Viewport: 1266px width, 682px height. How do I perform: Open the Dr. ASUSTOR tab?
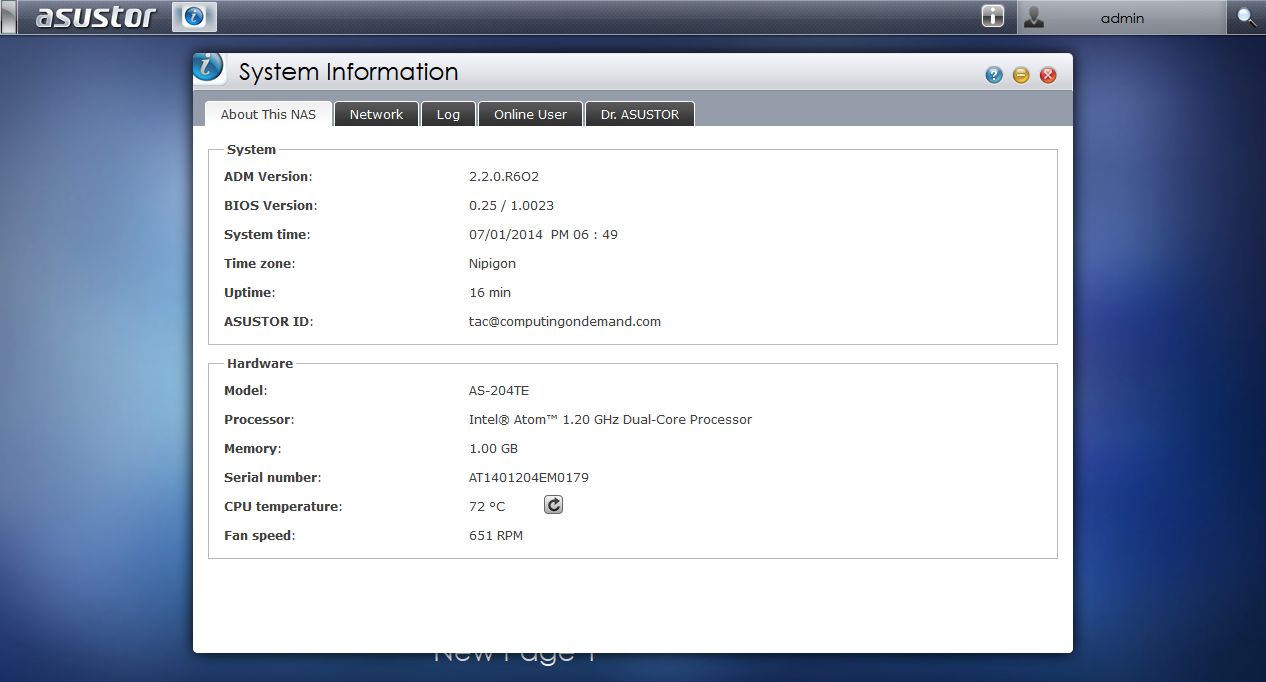[x=640, y=114]
